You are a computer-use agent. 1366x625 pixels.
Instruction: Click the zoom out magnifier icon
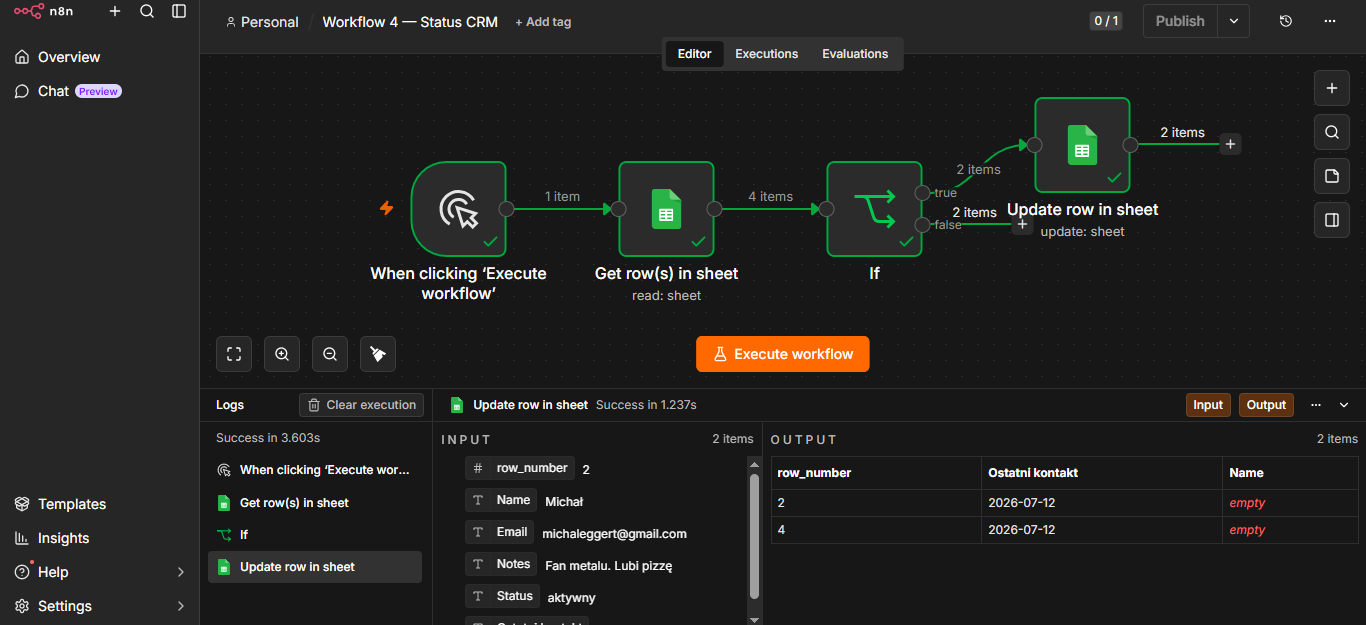coord(330,354)
